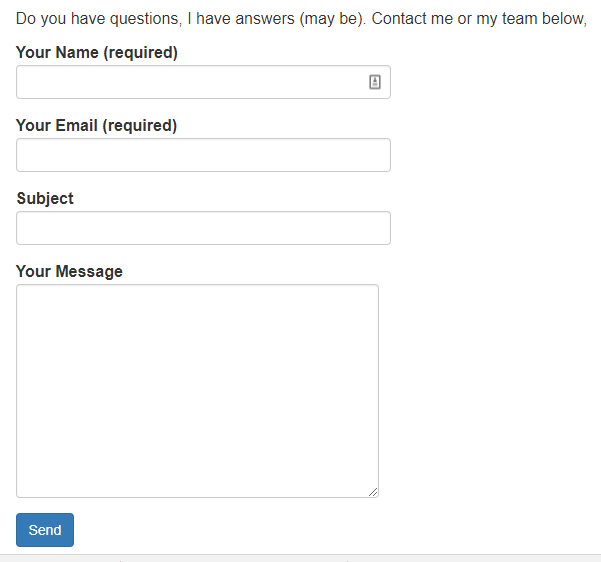Image resolution: width=601 pixels, height=562 pixels.
Task: Select the Subject text field
Action: 203,228
